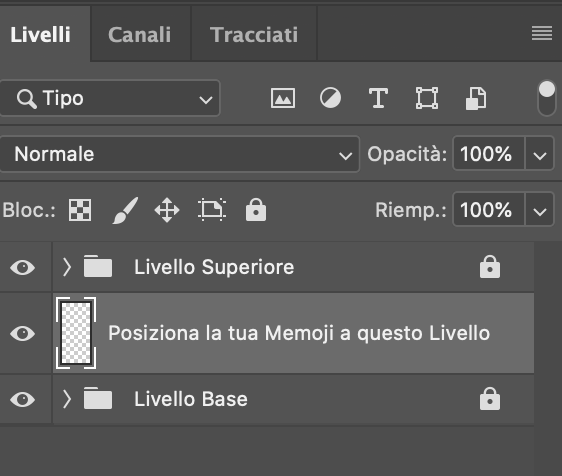Hide the Livello Superiore group
The image size is (562, 476).
pyautogui.click(x=23, y=267)
